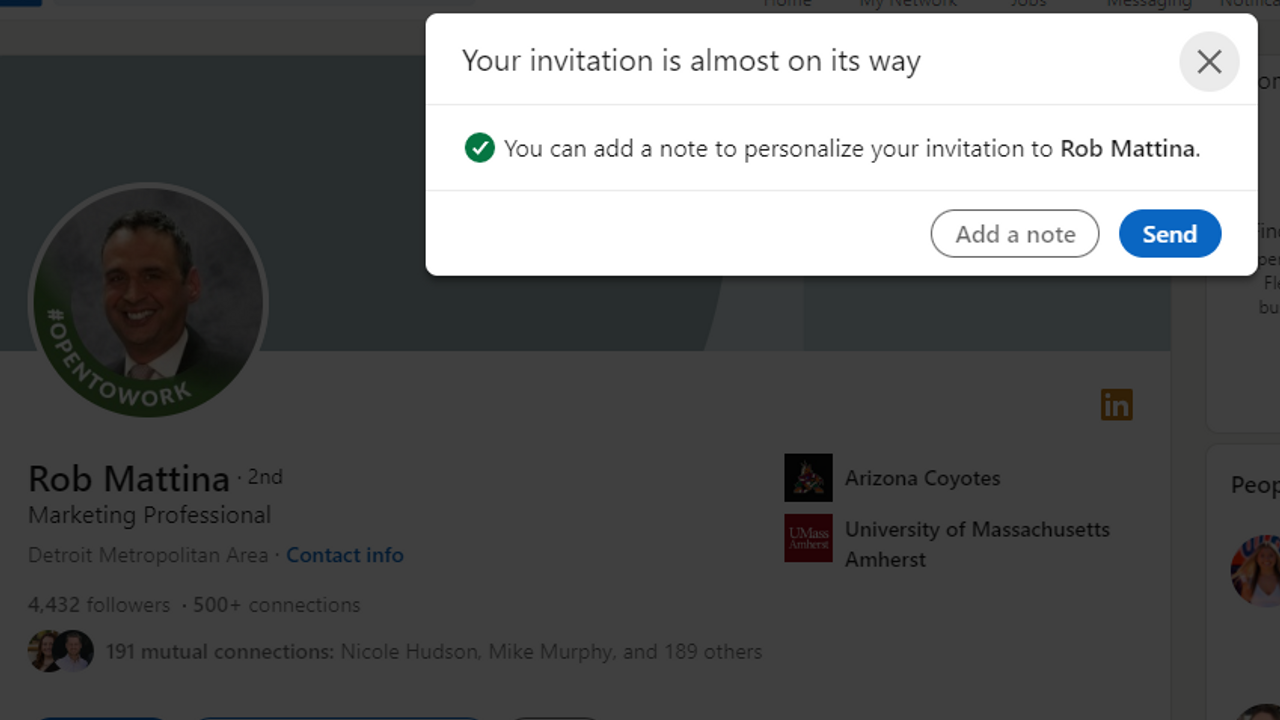
Task: Close the invitation dialog with the X
Action: tap(1209, 62)
